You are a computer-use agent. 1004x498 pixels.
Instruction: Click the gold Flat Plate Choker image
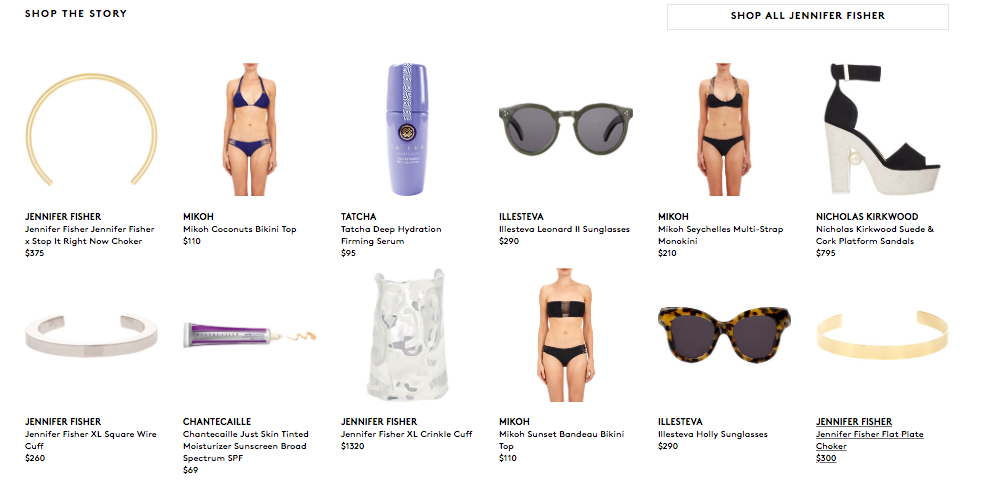coord(881,335)
